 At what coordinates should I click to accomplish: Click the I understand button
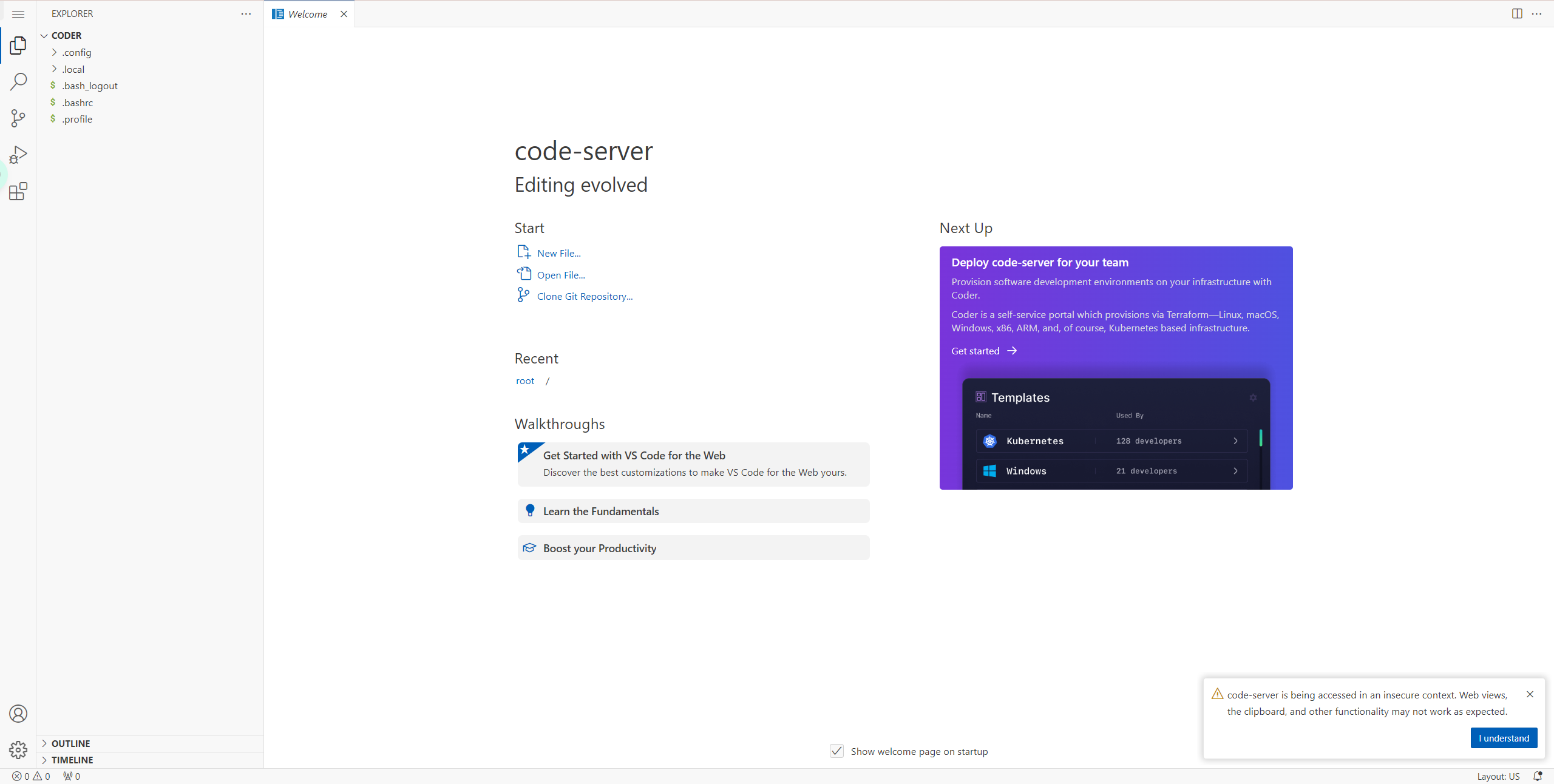click(1504, 738)
